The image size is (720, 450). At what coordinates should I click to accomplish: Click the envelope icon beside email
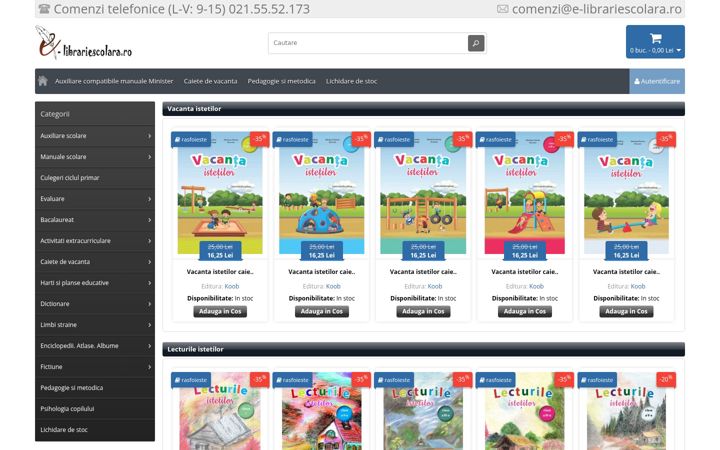click(503, 9)
